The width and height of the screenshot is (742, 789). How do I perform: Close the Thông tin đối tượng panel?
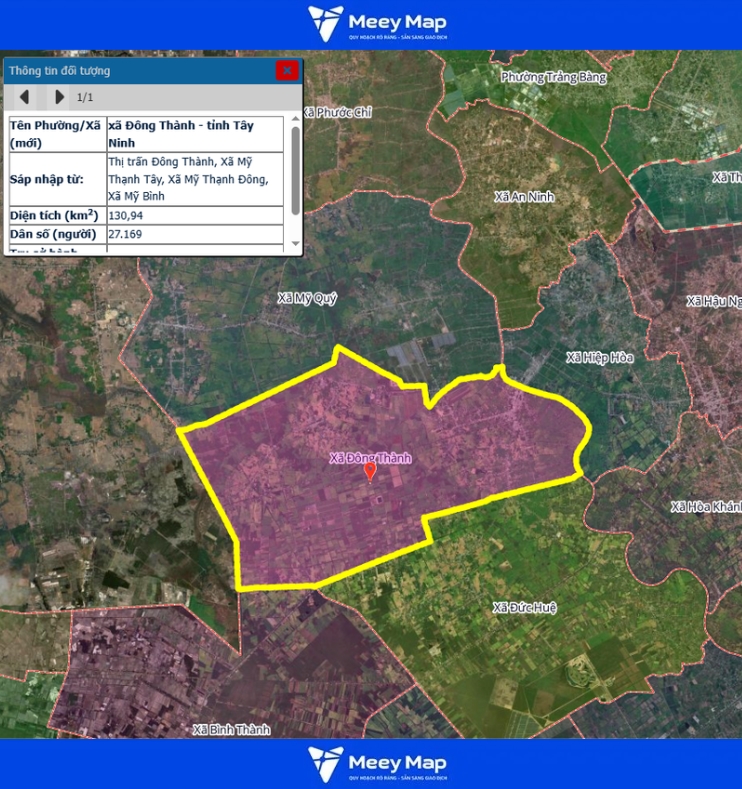pos(287,70)
